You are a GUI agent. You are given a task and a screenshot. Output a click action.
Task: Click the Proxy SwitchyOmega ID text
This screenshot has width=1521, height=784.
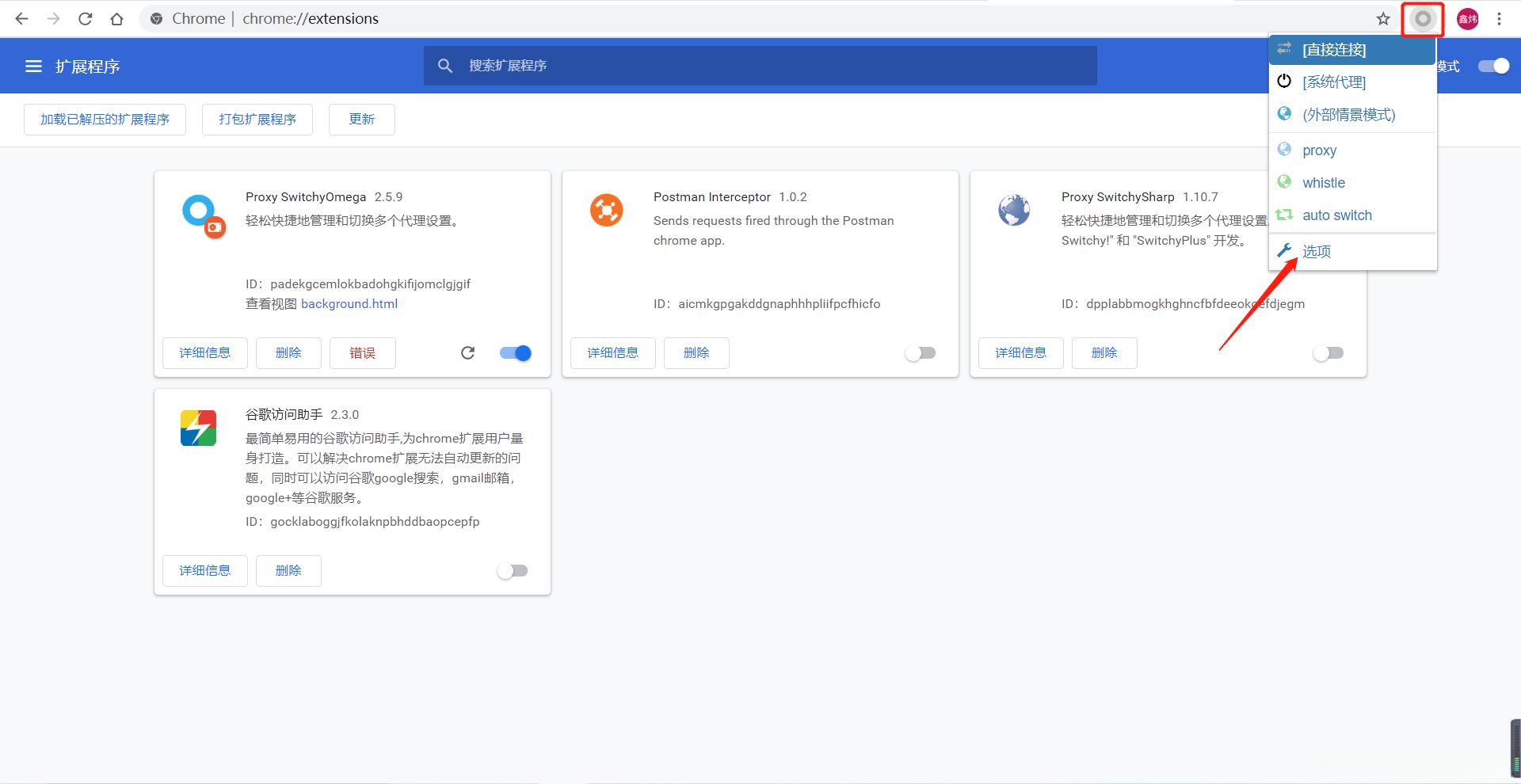(358, 284)
